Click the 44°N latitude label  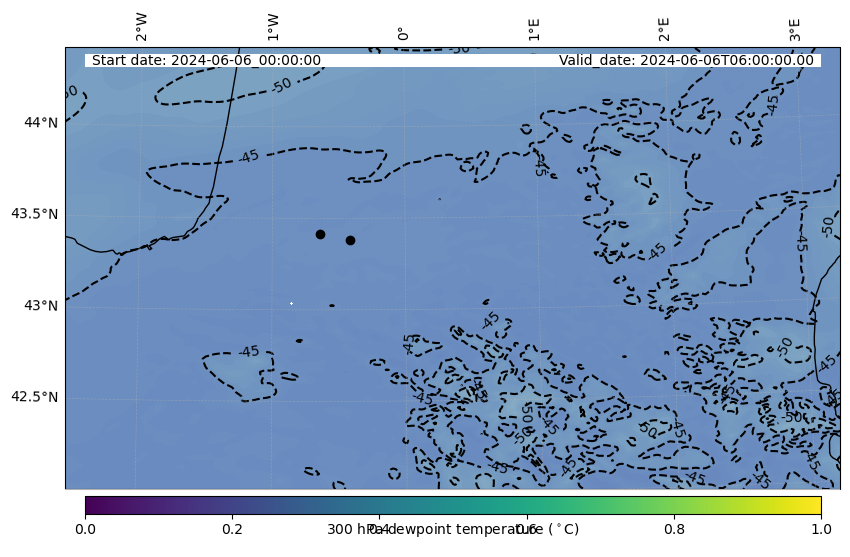[41, 122]
